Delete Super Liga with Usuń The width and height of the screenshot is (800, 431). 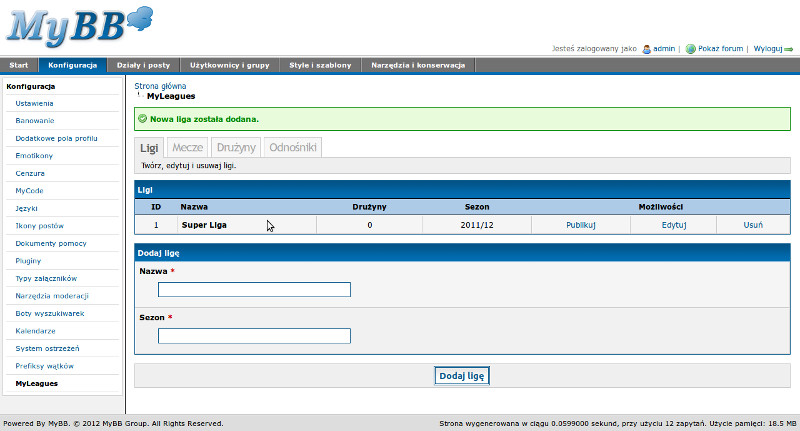(753, 225)
